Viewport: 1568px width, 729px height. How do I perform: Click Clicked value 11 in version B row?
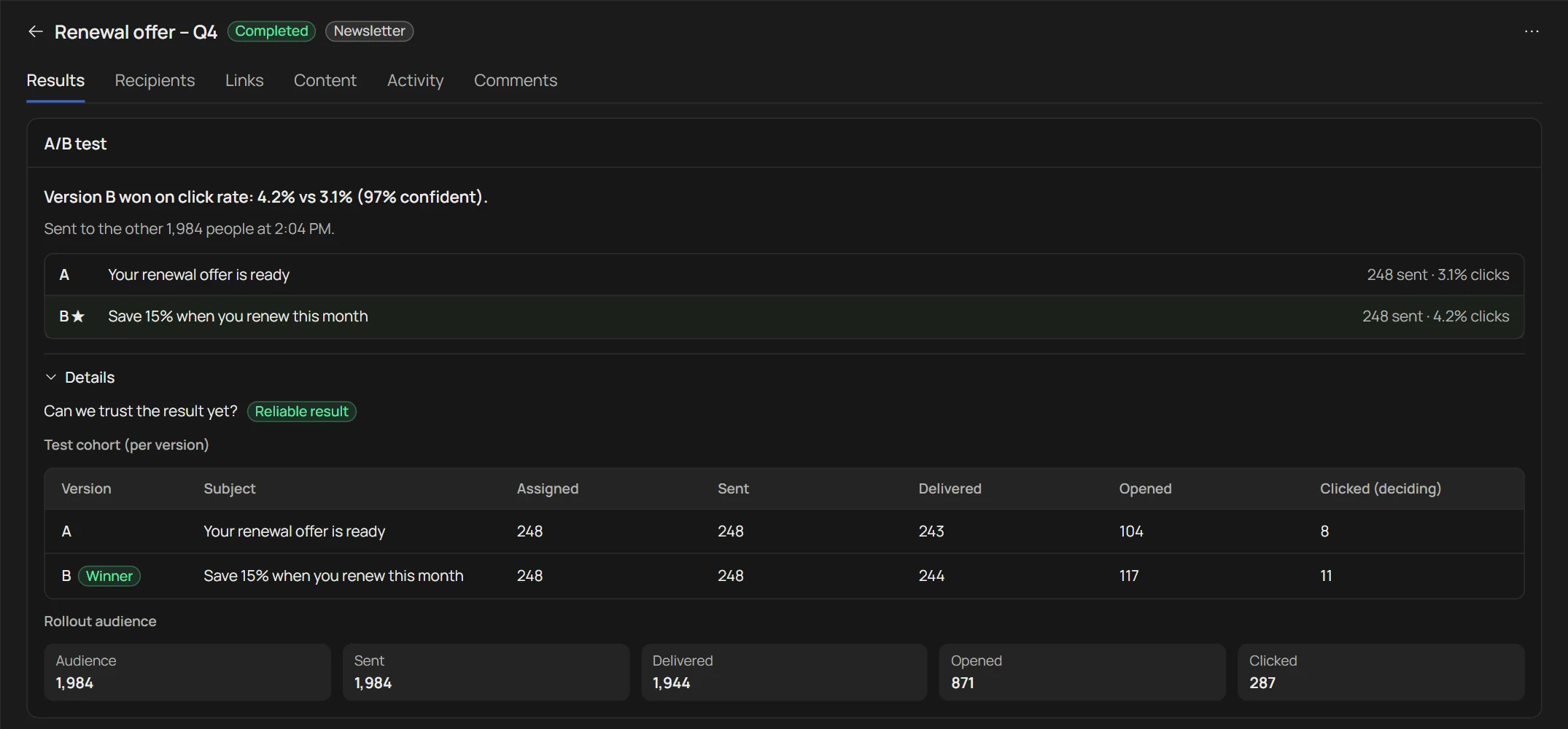[x=1326, y=576]
